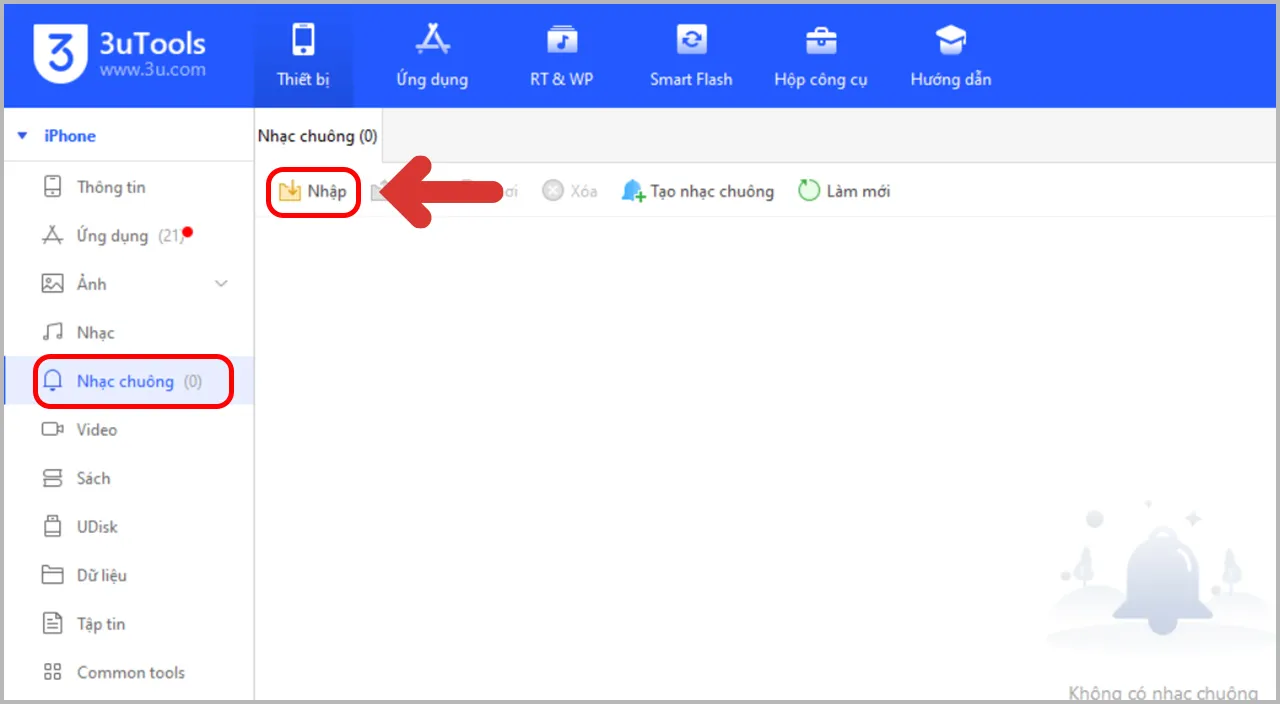Select UDisk from the sidebar
Screen dimensions: 1280x704
tap(97, 526)
